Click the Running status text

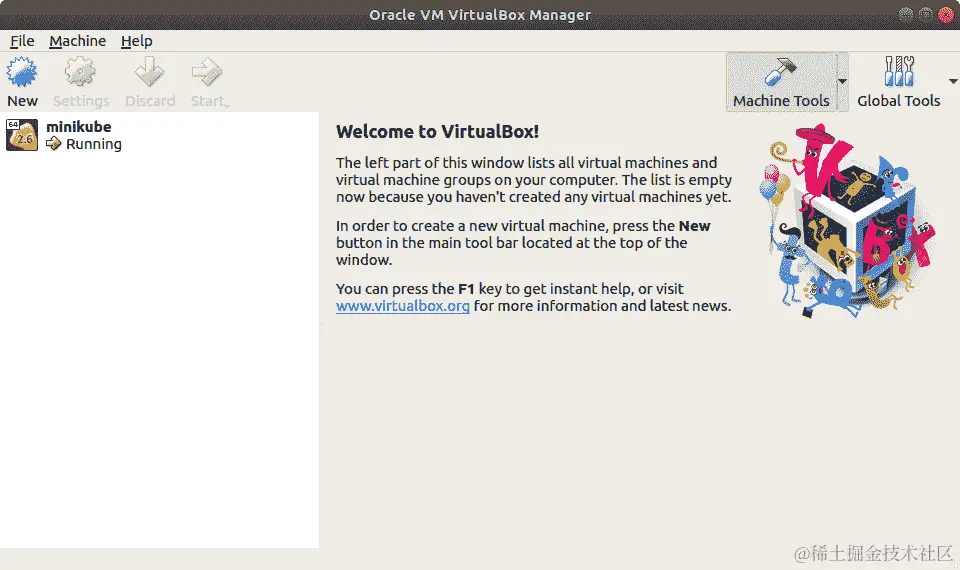point(94,144)
